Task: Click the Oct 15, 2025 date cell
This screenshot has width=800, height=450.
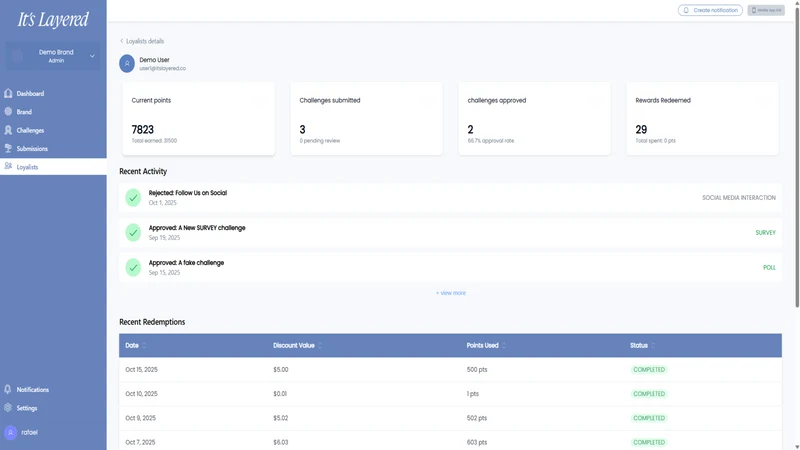Action: coord(141,369)
